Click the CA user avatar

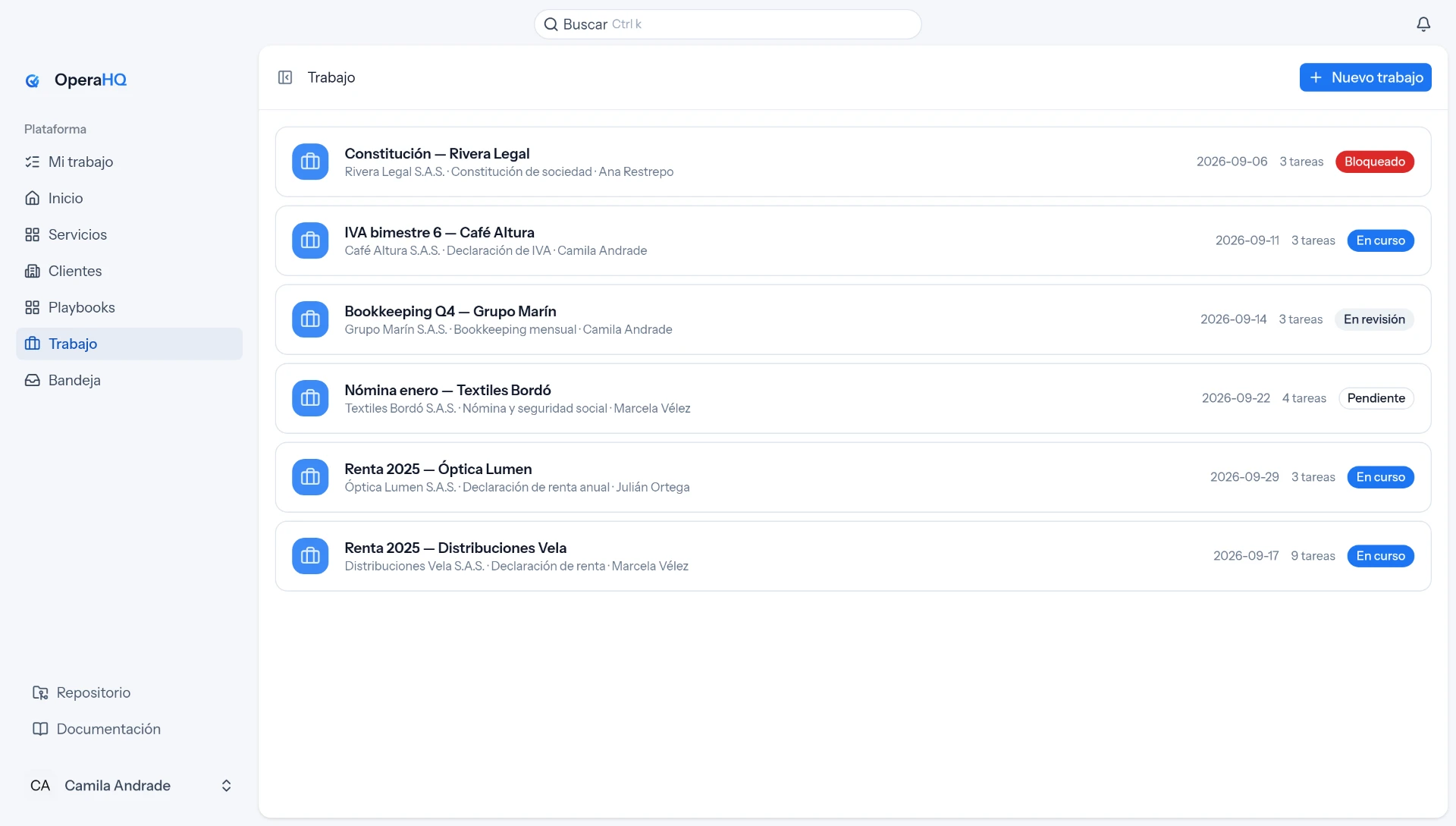40,786
